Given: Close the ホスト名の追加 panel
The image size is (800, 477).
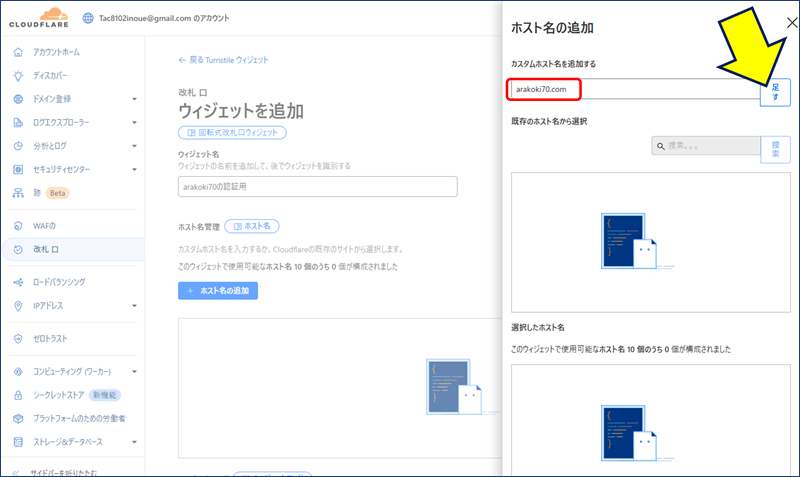Looking at the screenshot, I should click(792, 22).
